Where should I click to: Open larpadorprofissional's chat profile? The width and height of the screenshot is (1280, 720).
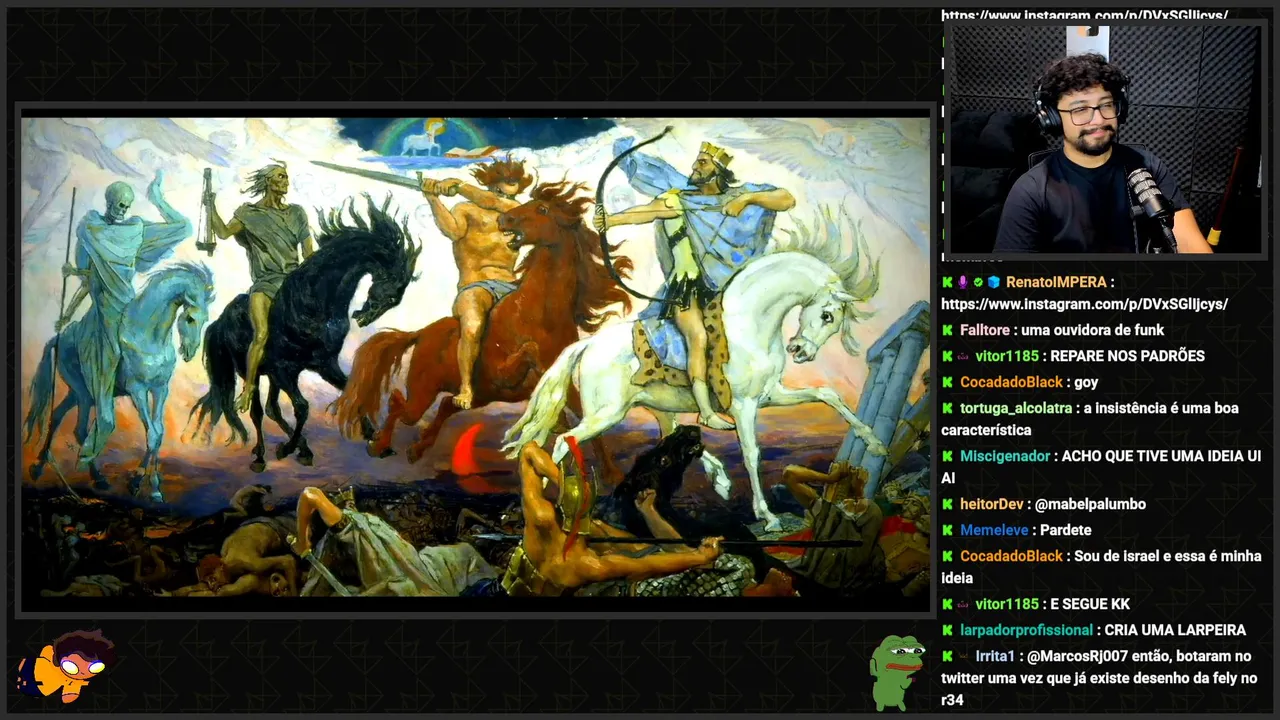pyautogui.click(x=1026, y=630)
